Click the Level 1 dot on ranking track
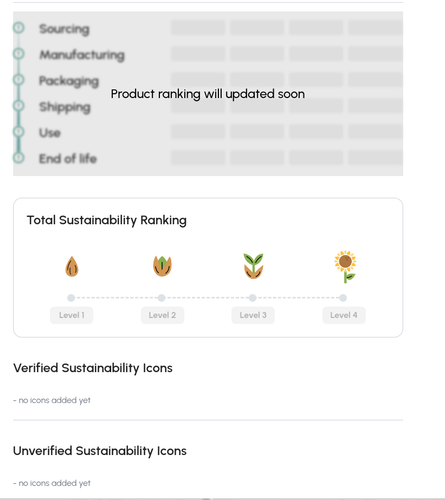This screenshot has height=500, width=445. (x=71, y=298)
